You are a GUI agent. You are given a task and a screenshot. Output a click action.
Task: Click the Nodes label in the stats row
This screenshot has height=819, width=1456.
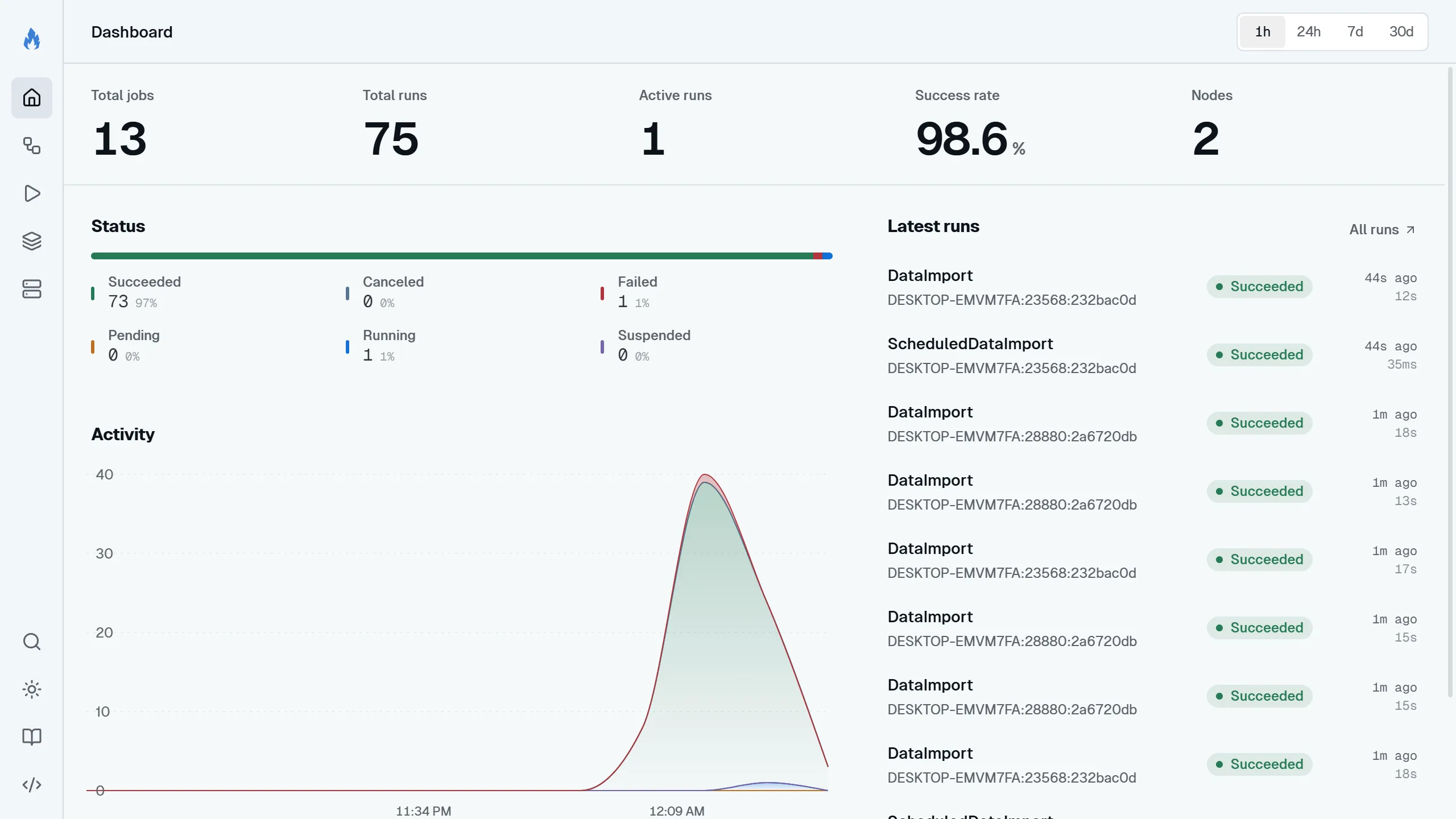pos(1212,96)
